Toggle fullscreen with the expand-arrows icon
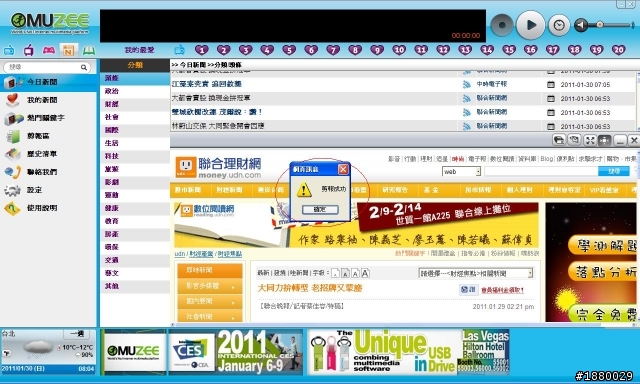640x384 pixels. (590, 141)
